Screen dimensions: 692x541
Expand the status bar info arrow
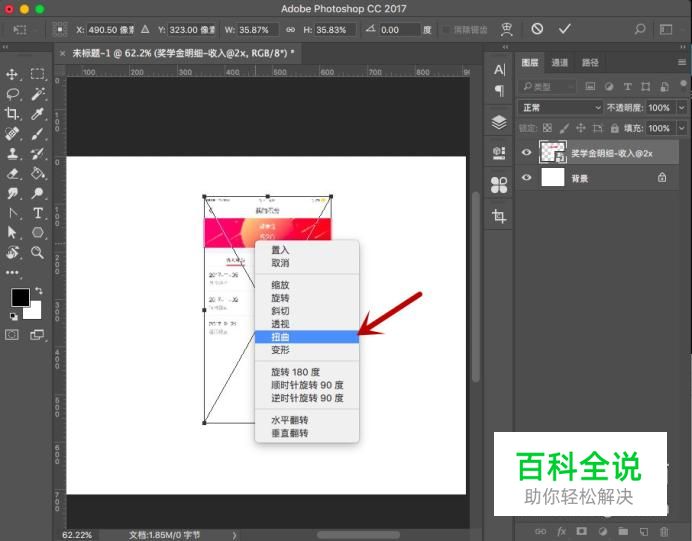coord(234,535)
